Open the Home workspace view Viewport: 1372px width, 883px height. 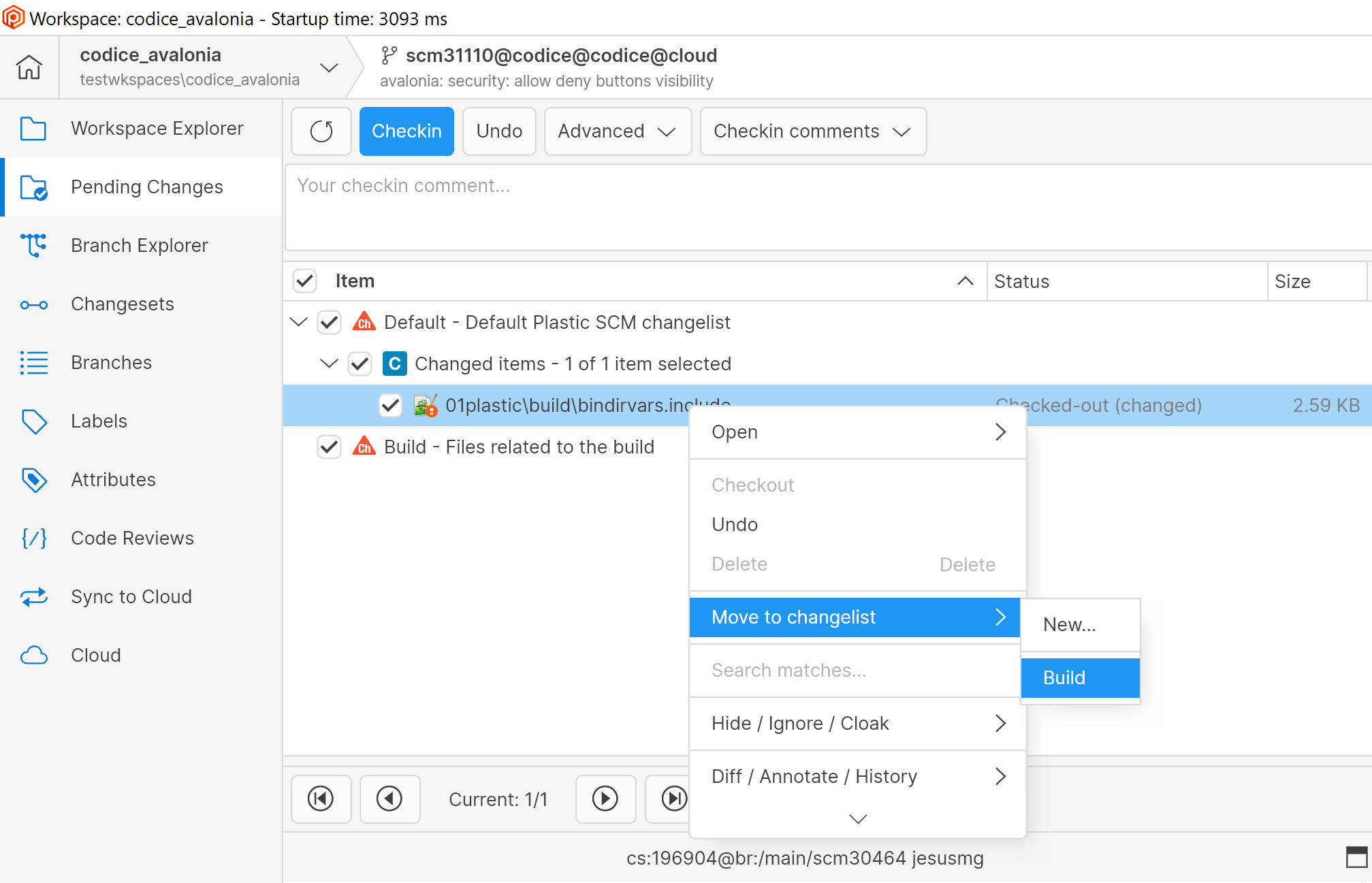click(x=28, y=67)
